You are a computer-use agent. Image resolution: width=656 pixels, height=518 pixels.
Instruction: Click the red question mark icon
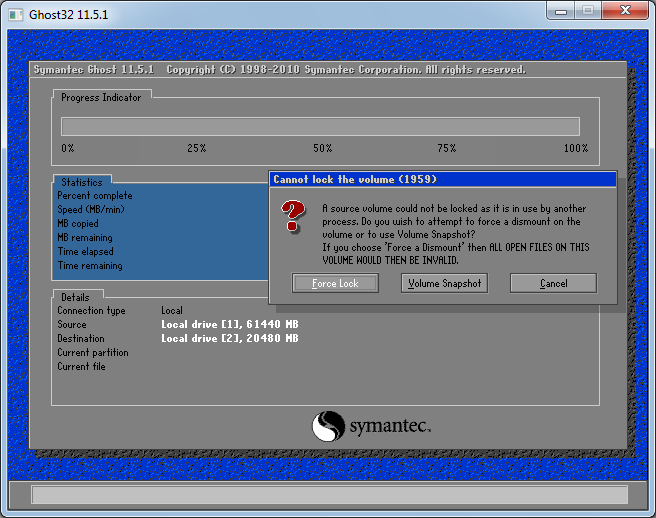tap(293, 216)
